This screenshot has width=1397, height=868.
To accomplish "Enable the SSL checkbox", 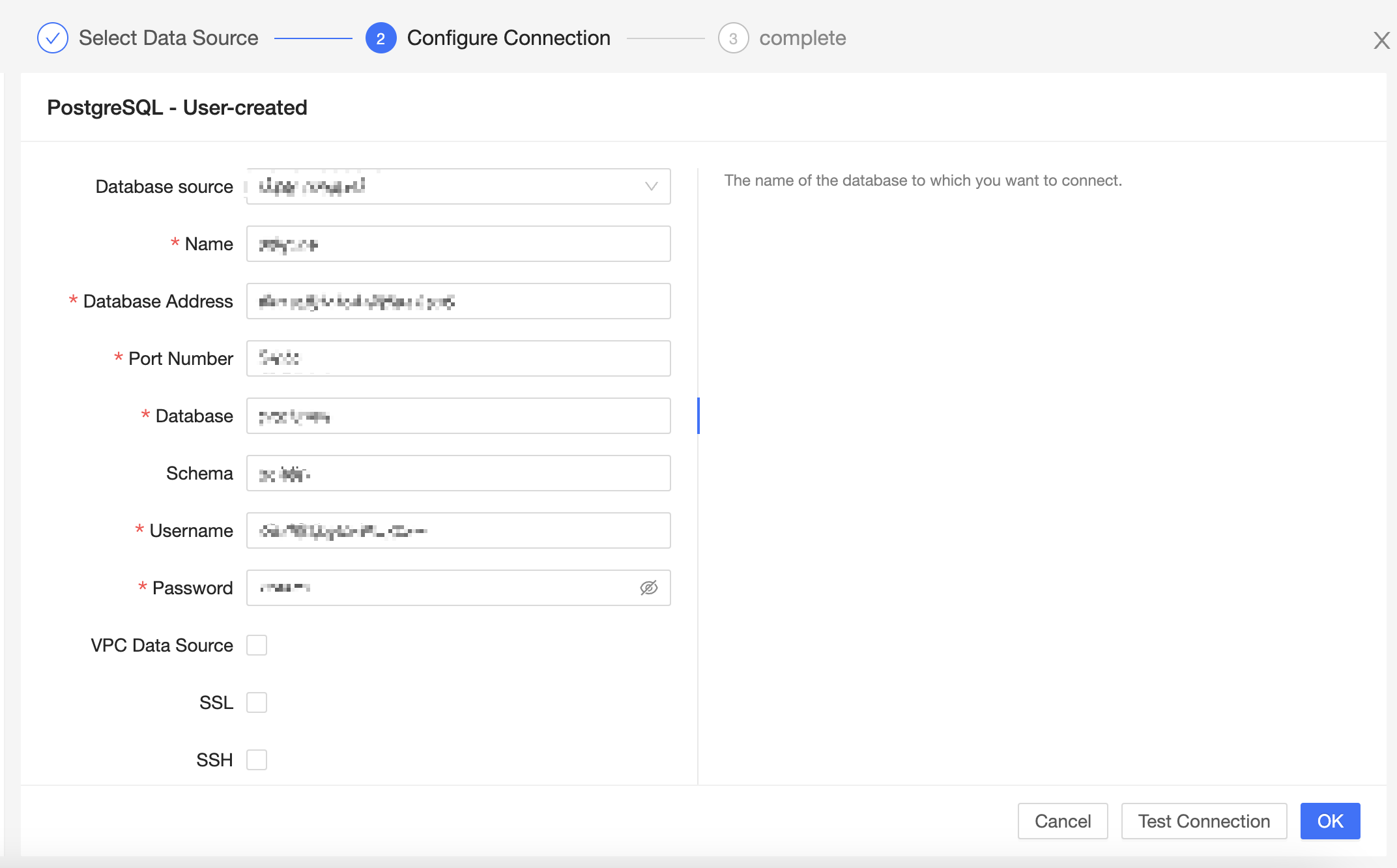I will (257, 702).
